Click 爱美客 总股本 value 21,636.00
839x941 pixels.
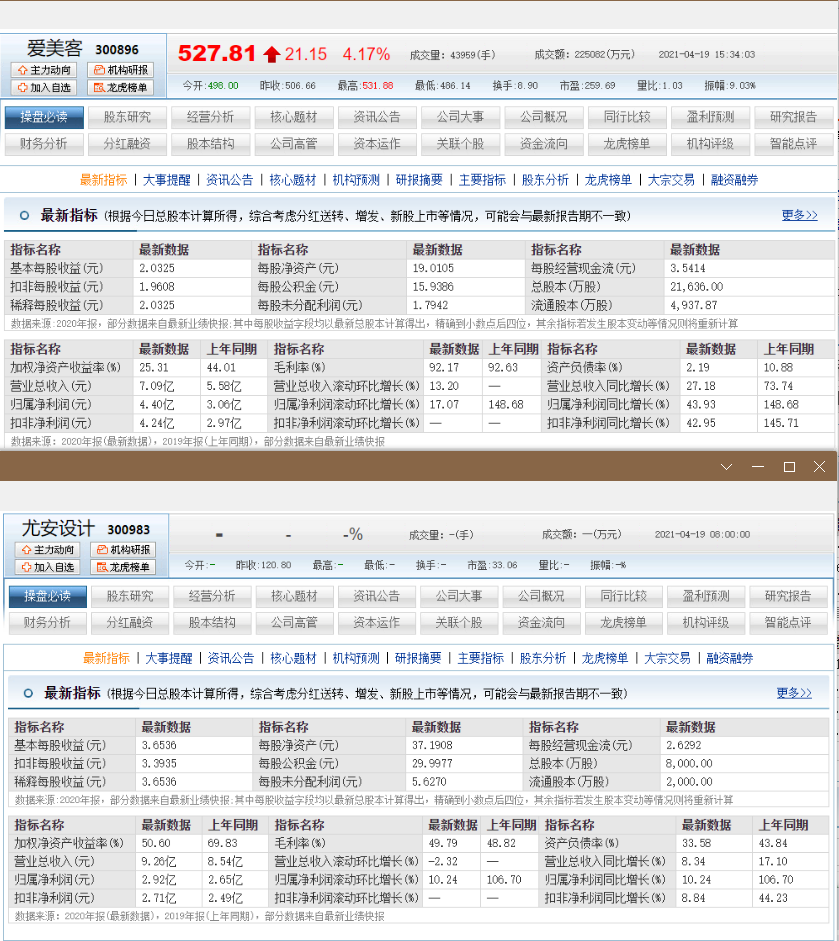click(x=696, y=287)
